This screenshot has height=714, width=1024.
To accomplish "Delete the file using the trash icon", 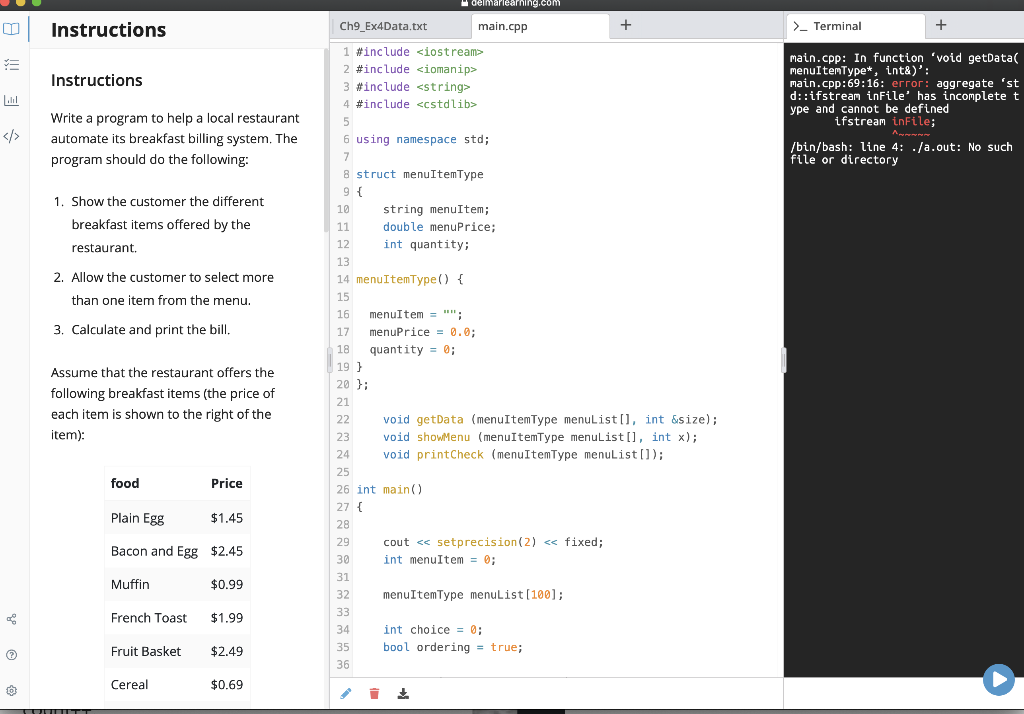I will [x=374, y=692].
